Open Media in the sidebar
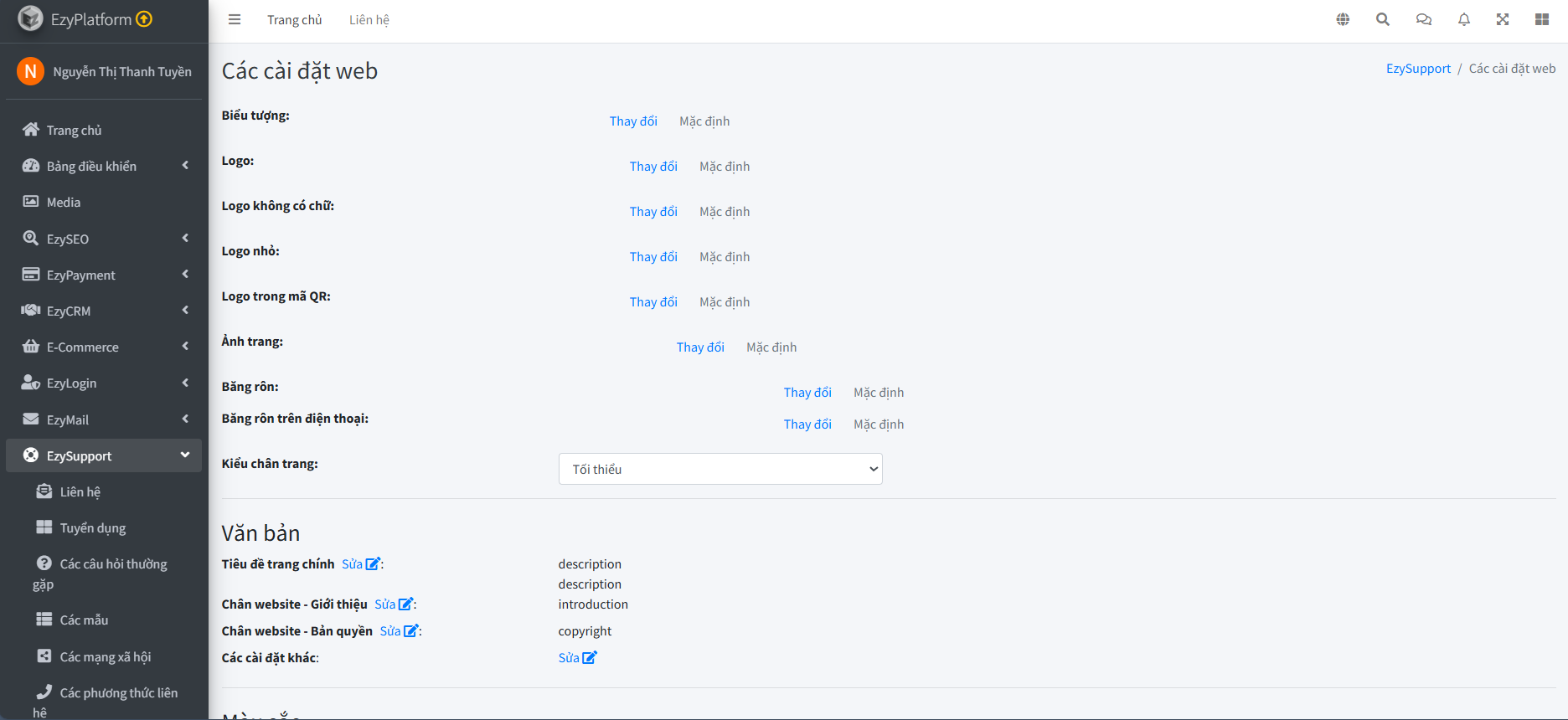 click(x=64, y=203)
